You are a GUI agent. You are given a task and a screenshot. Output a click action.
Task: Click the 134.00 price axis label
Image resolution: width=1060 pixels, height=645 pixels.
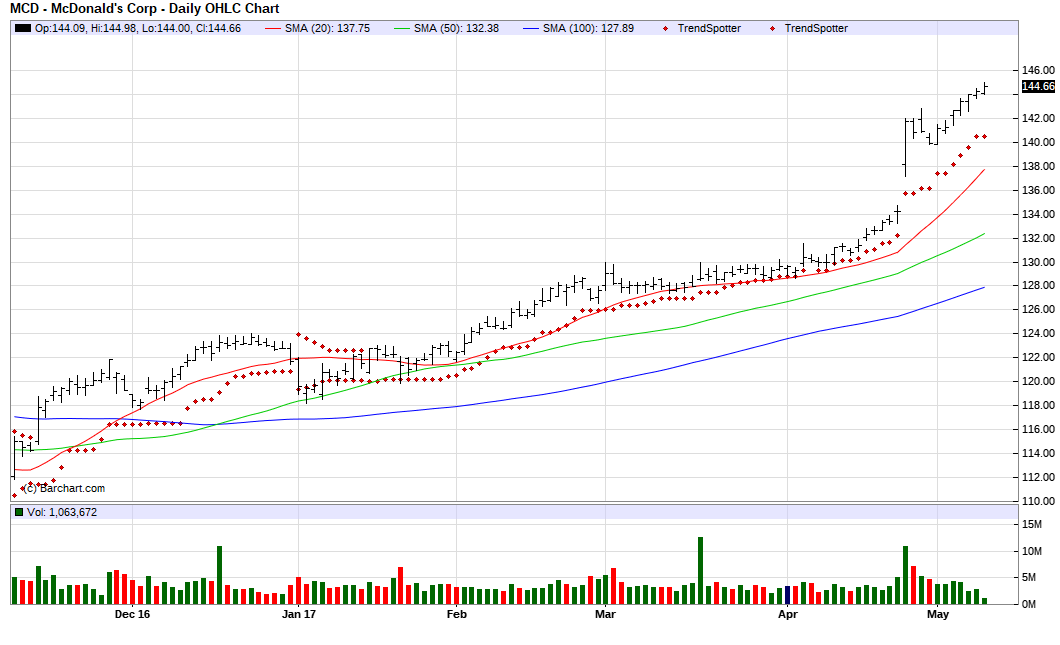coord(1038,214)
